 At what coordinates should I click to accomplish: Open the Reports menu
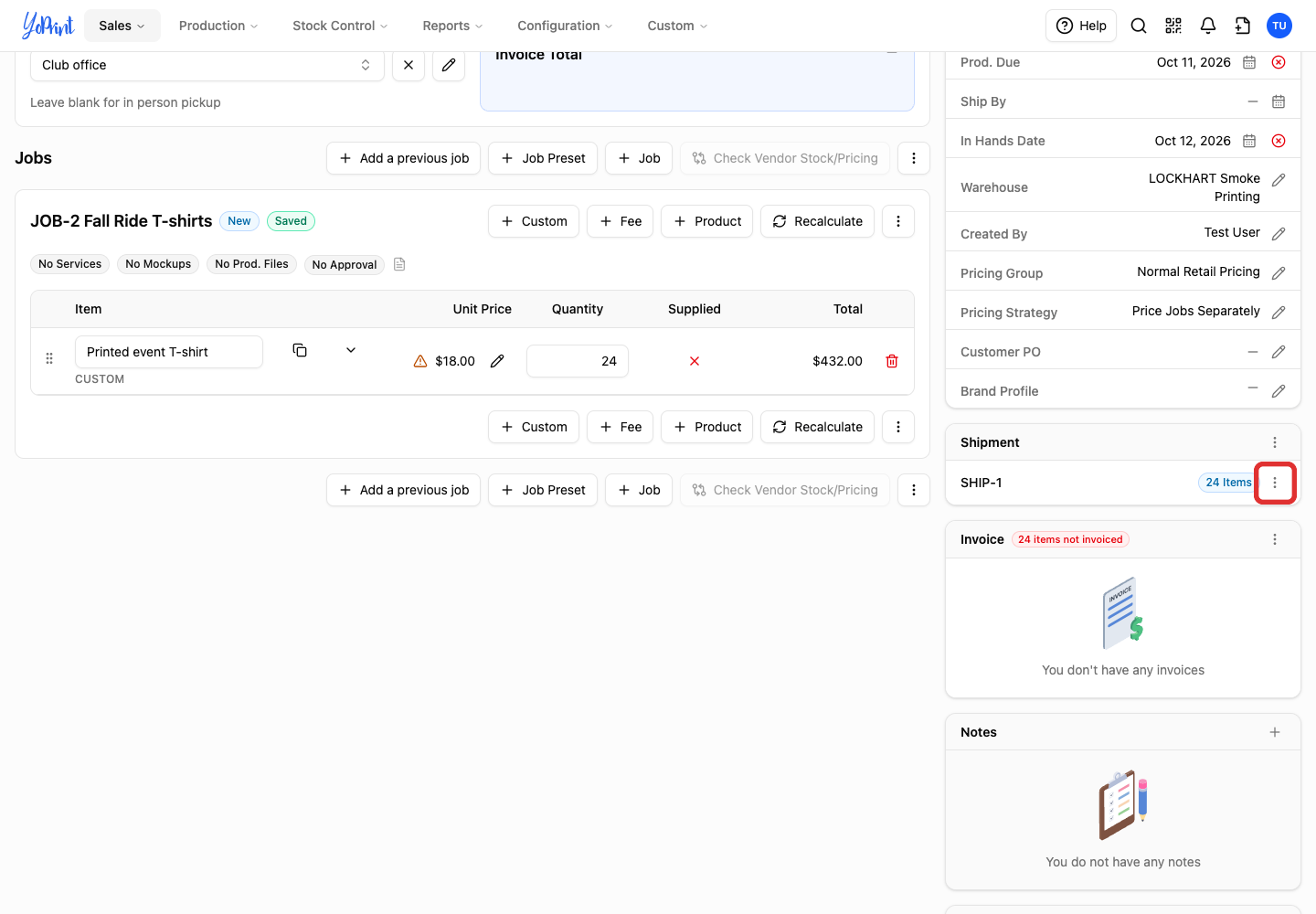click(452, 26)
